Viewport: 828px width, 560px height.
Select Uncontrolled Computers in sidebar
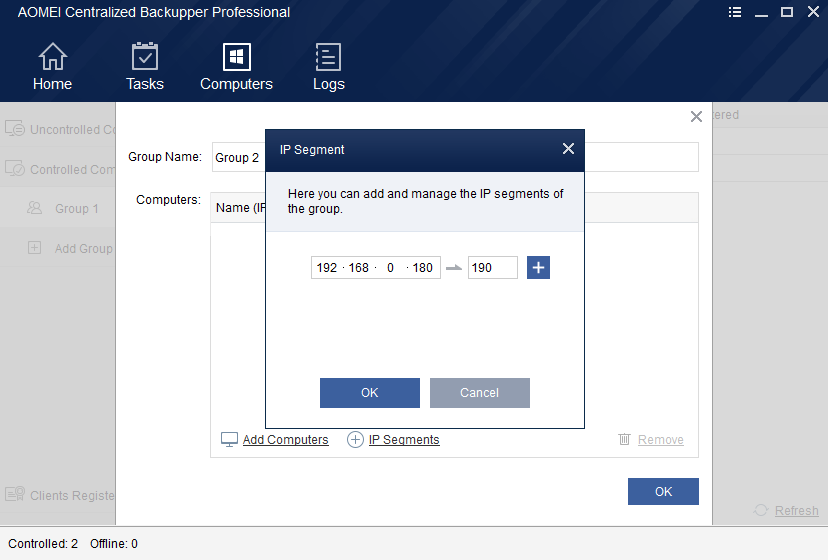pyautogui.click(x=58, y=129)
